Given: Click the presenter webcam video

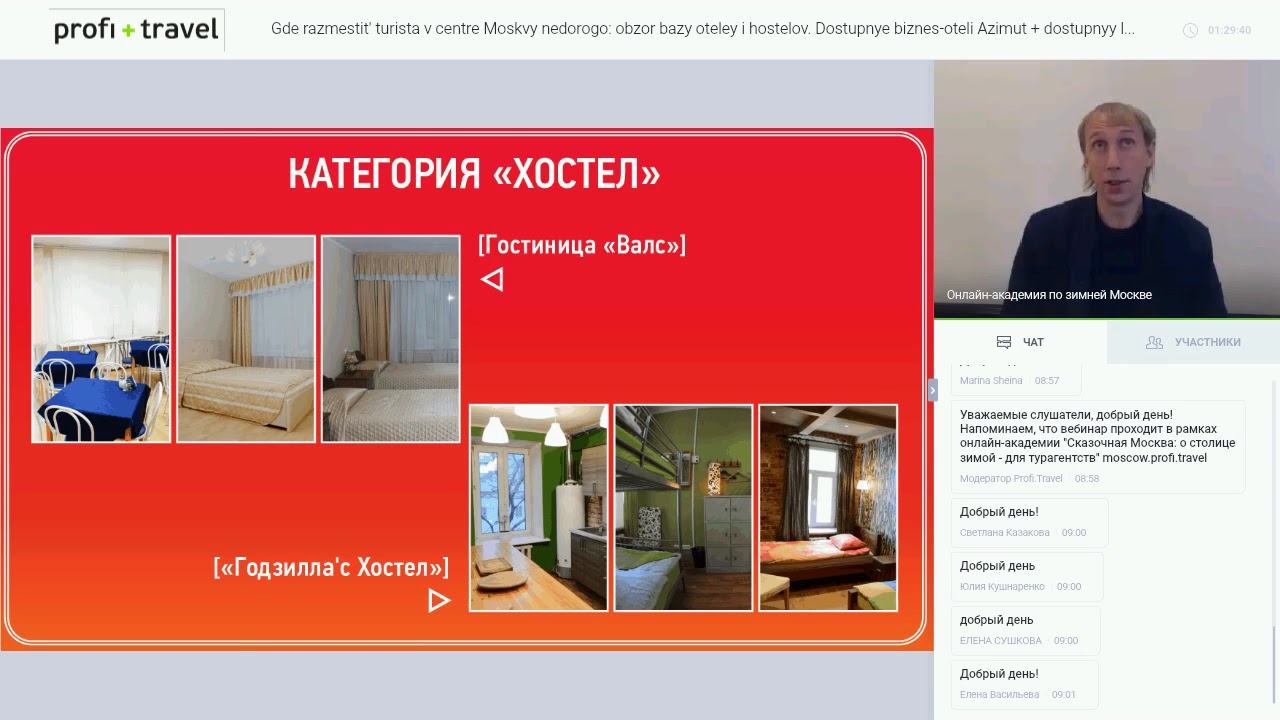Looking at the screenshot, I should [1107, 189].
